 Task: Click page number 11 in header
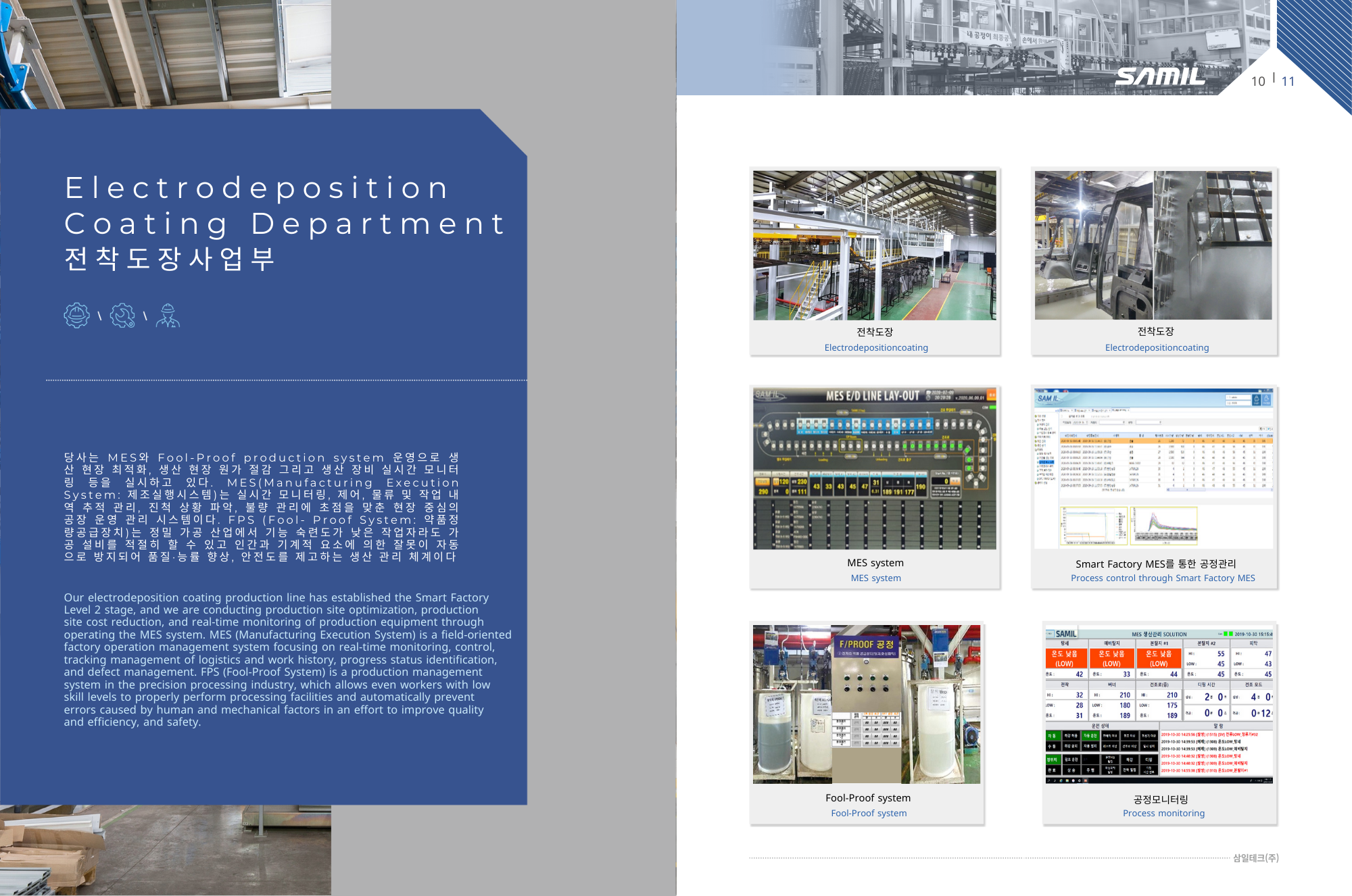click(1288, 82)
